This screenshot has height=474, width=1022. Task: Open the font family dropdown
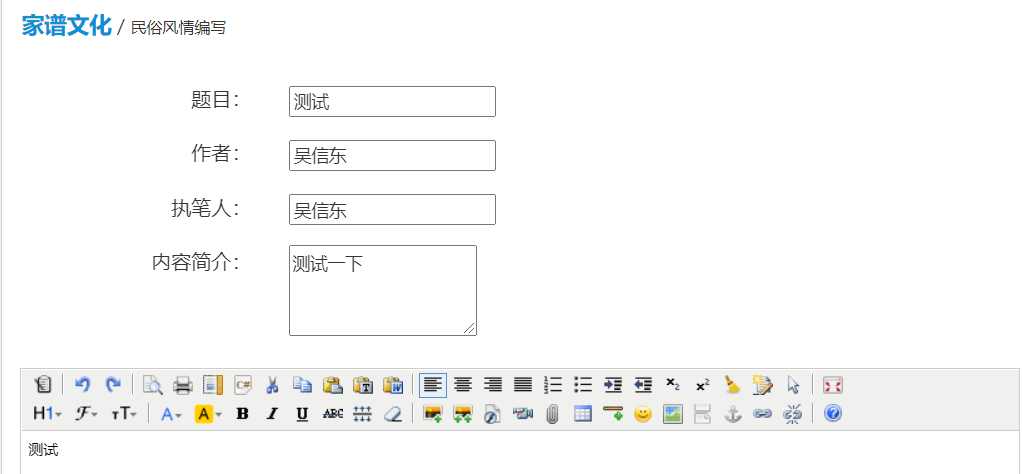(x=85, y=413)
